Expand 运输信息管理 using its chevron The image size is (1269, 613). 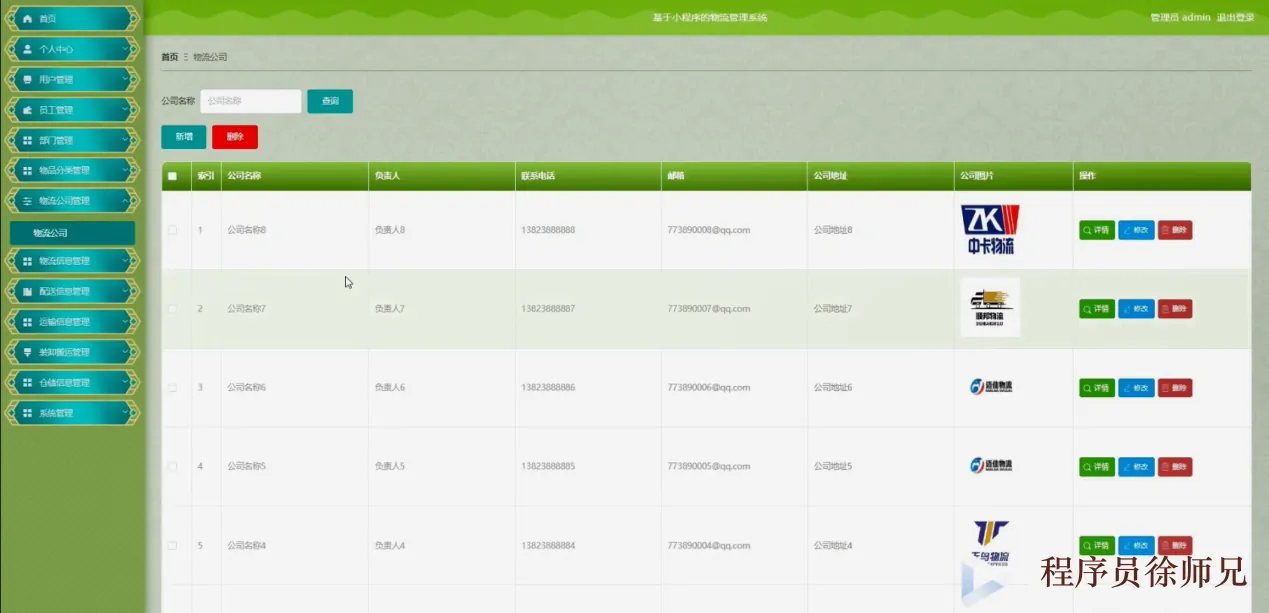pos(125,322)
